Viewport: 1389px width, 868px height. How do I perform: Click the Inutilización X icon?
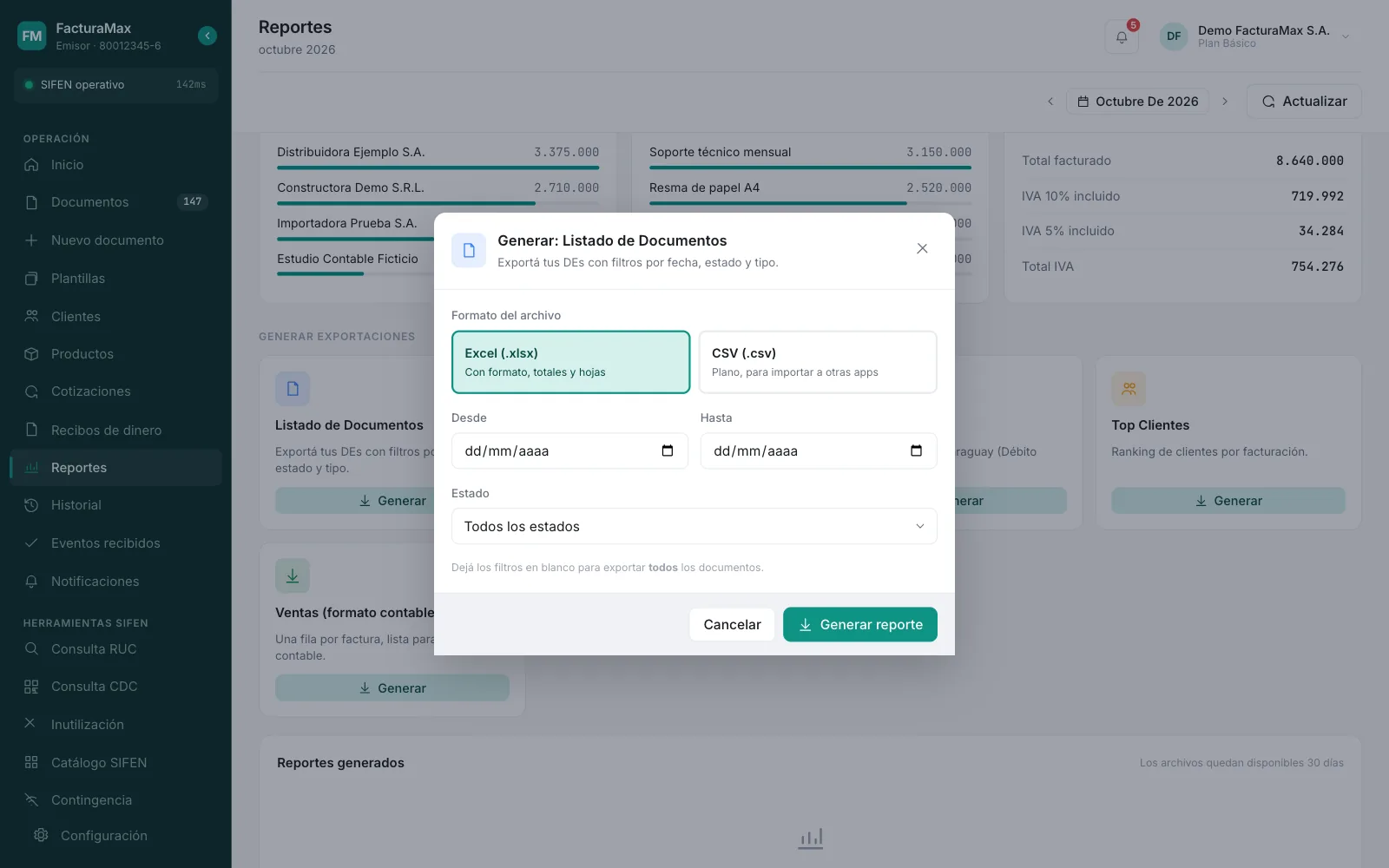point(30,724)
